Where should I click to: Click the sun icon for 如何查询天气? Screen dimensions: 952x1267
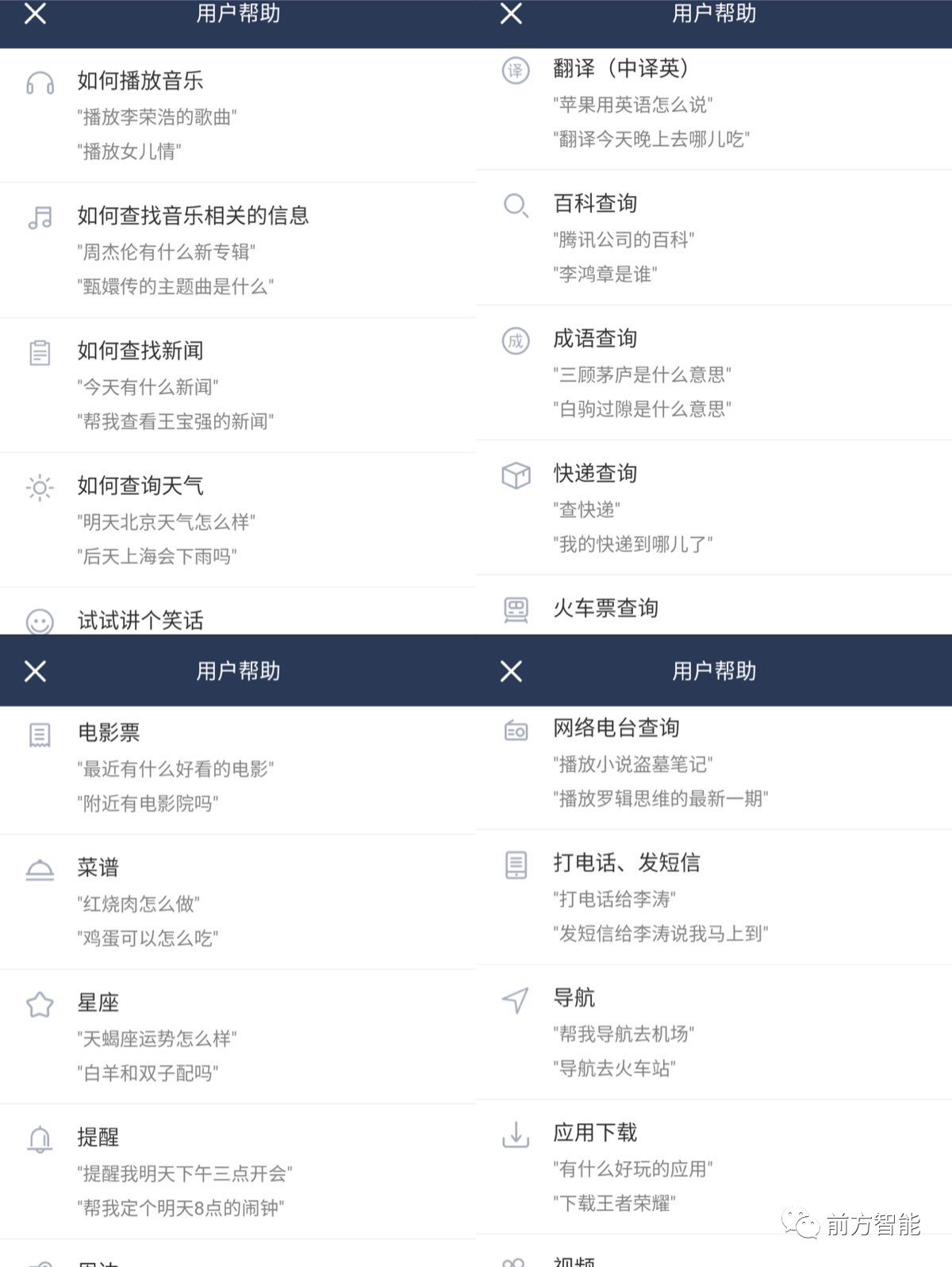(40, 487)
